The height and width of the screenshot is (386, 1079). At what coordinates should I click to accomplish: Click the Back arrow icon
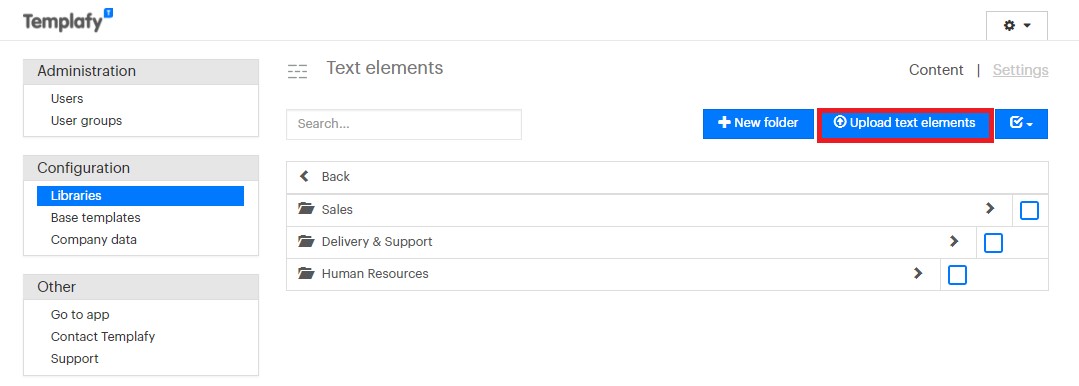[x=304, y=176]
